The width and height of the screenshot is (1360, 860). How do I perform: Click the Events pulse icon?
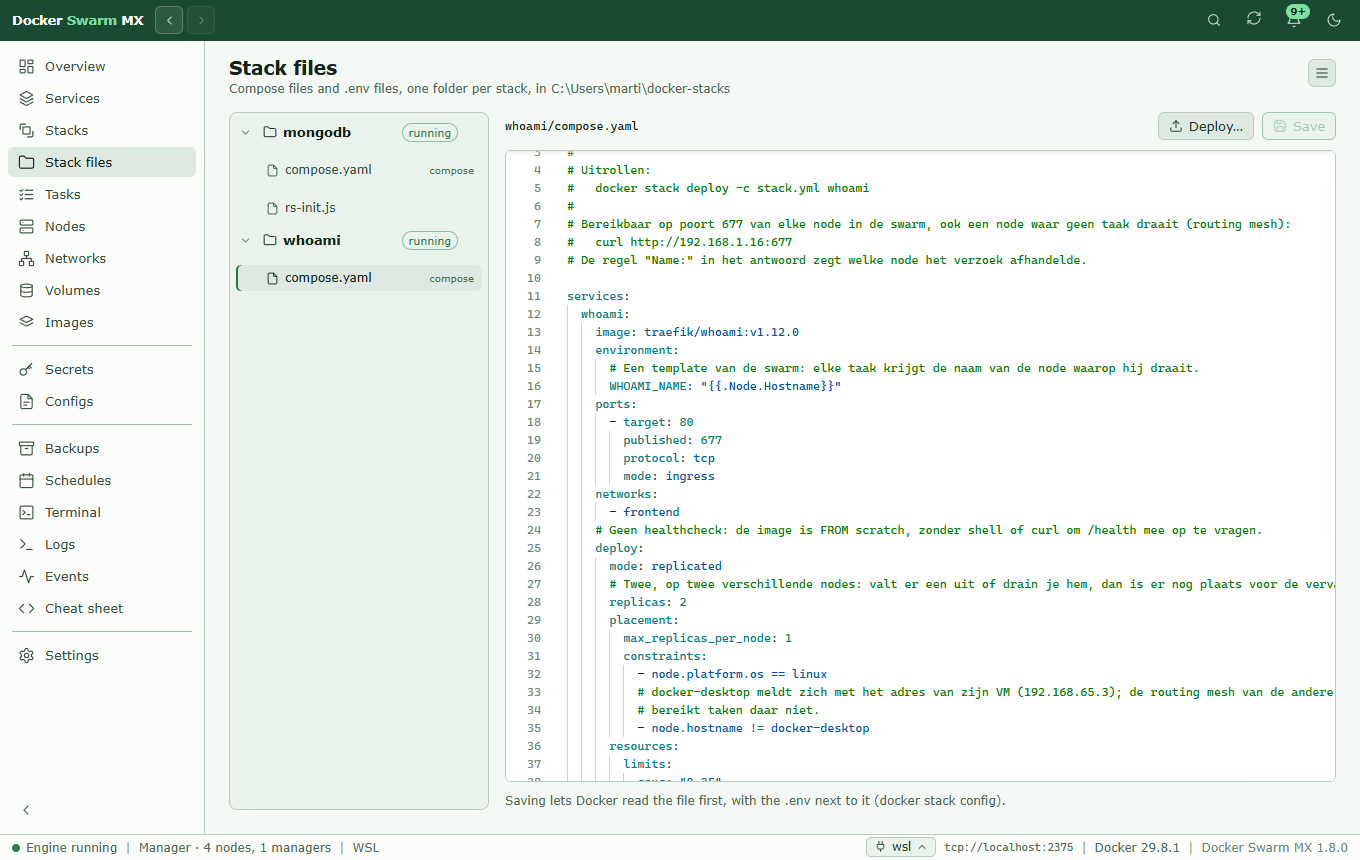click(x=27, y=576)
